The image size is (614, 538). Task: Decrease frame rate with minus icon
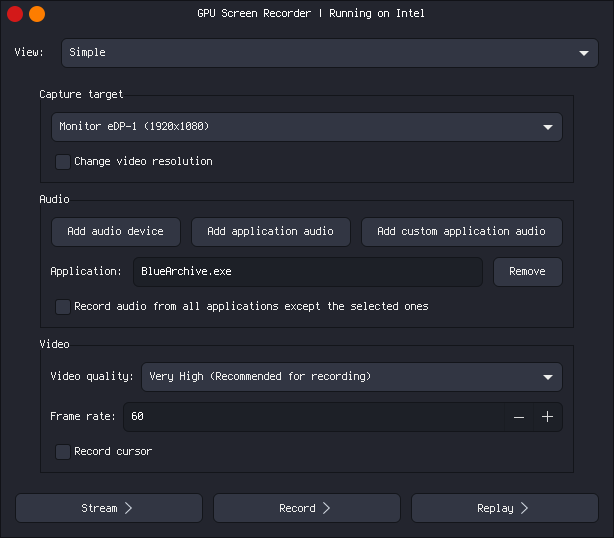[519, 417]
